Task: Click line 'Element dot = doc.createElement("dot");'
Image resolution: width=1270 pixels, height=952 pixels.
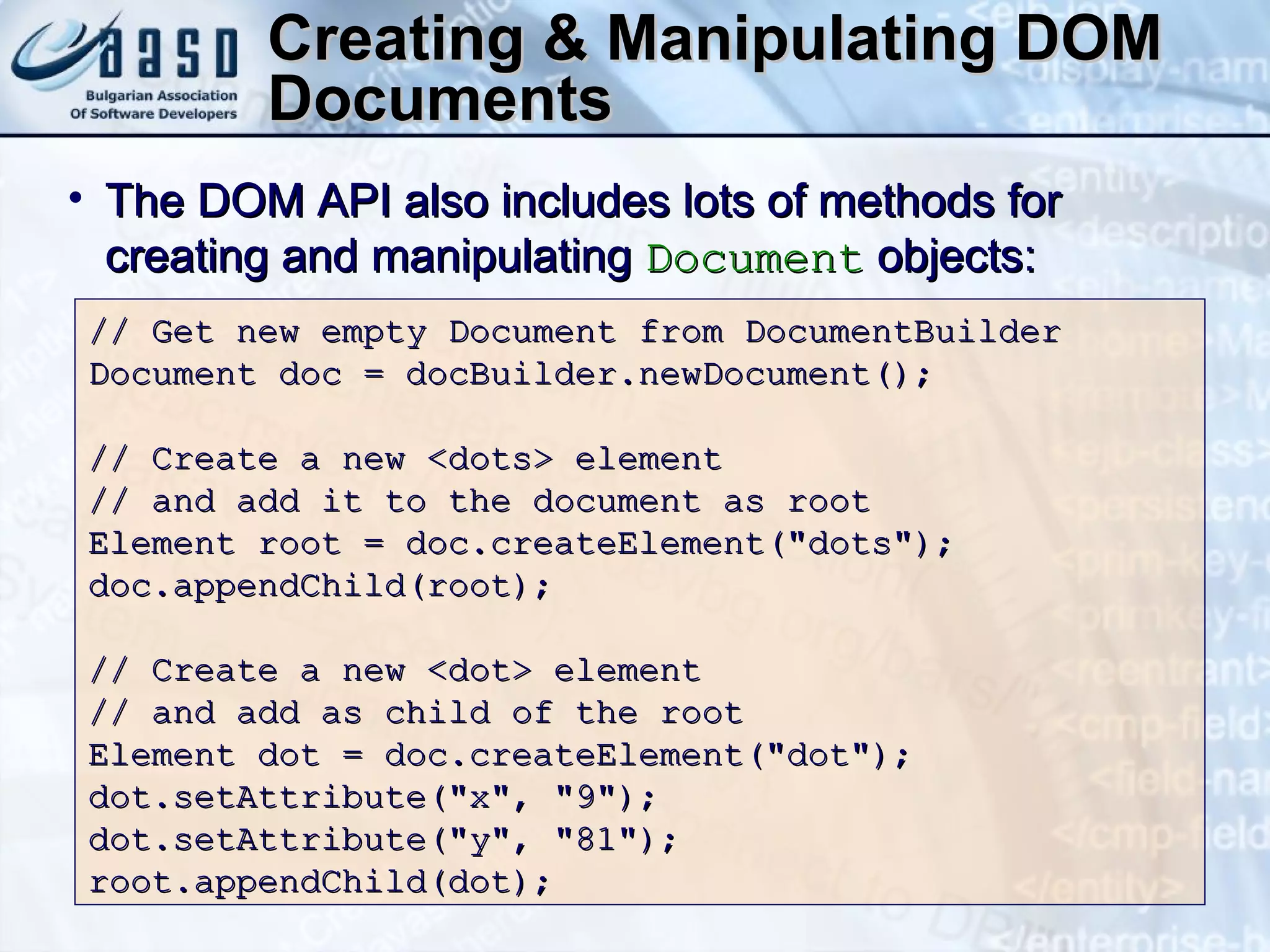Action: (x=499, y=756)
